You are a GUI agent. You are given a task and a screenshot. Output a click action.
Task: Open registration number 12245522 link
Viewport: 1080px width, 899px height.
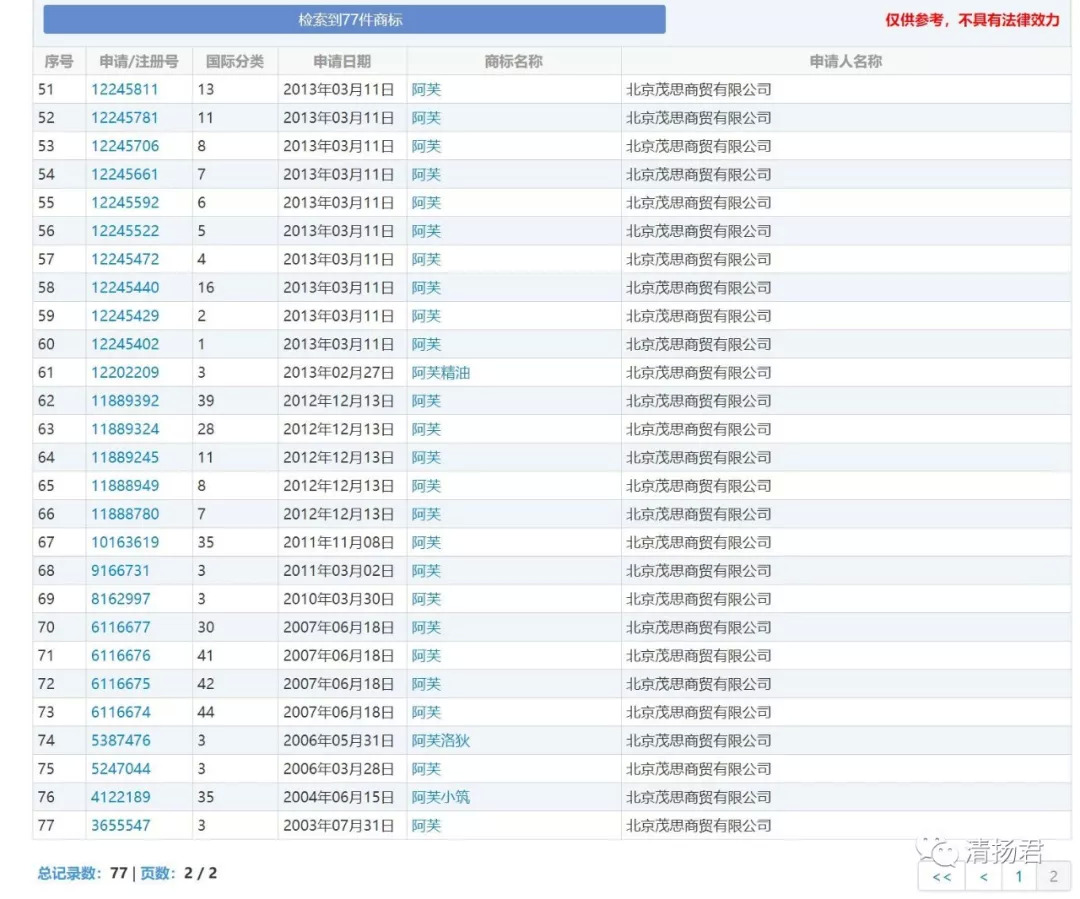click(x=125, y=231)
